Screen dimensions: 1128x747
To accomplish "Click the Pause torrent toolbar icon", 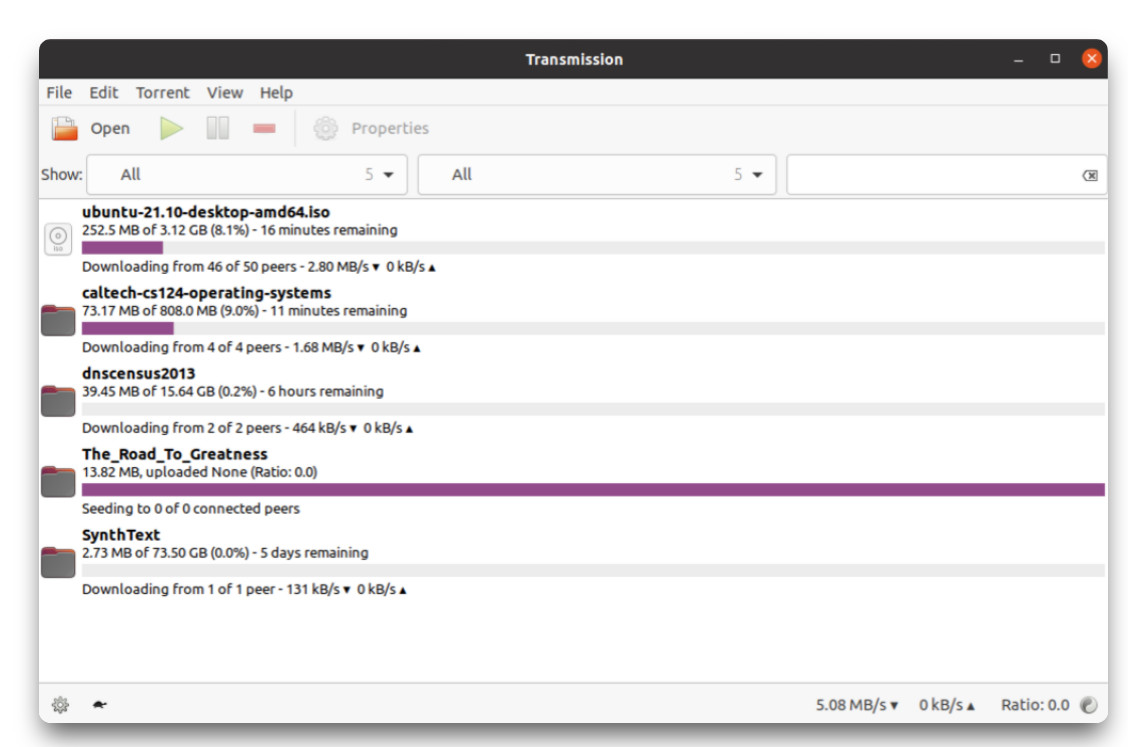I will [x=218, y=128].
